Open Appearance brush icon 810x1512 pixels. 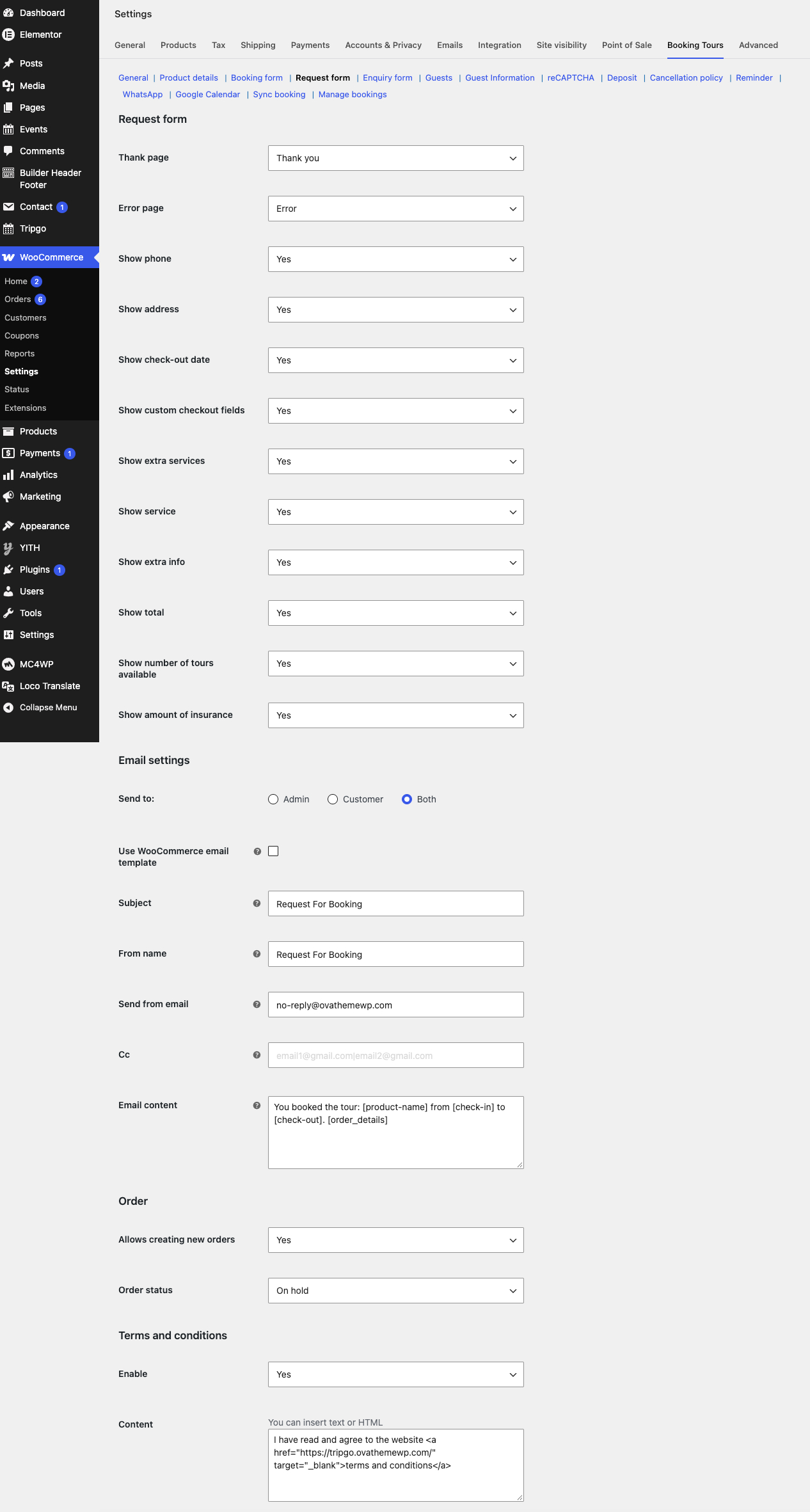[x=8, y=526]
